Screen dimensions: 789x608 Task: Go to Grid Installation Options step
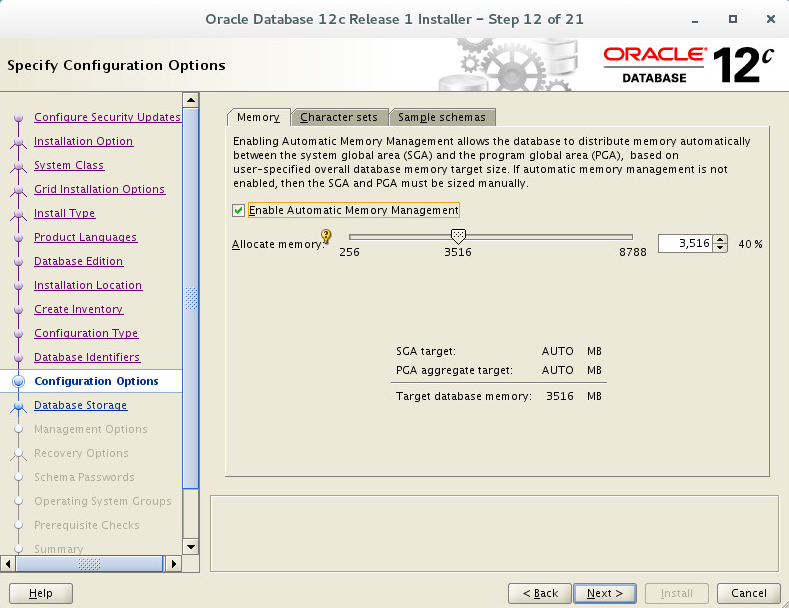tap(100, 189)
